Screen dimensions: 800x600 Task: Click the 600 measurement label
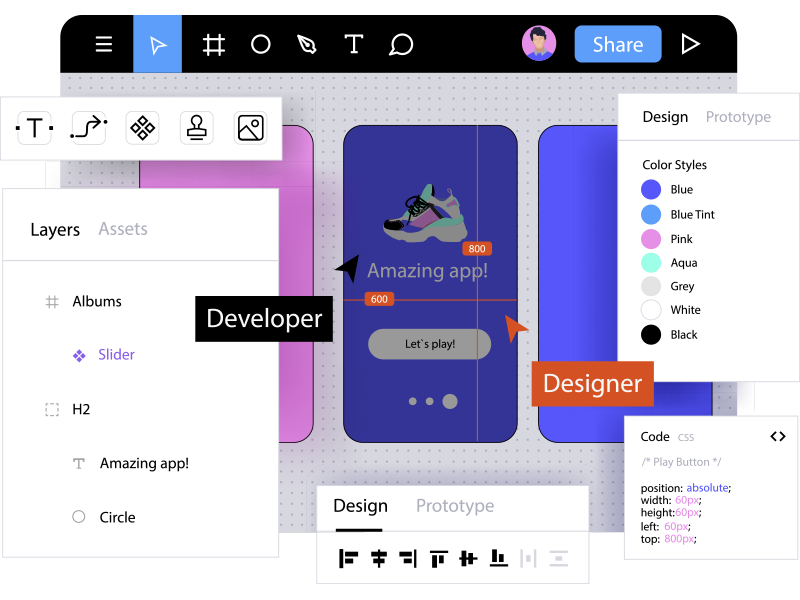pyautogui.click(x=379, y=299)
